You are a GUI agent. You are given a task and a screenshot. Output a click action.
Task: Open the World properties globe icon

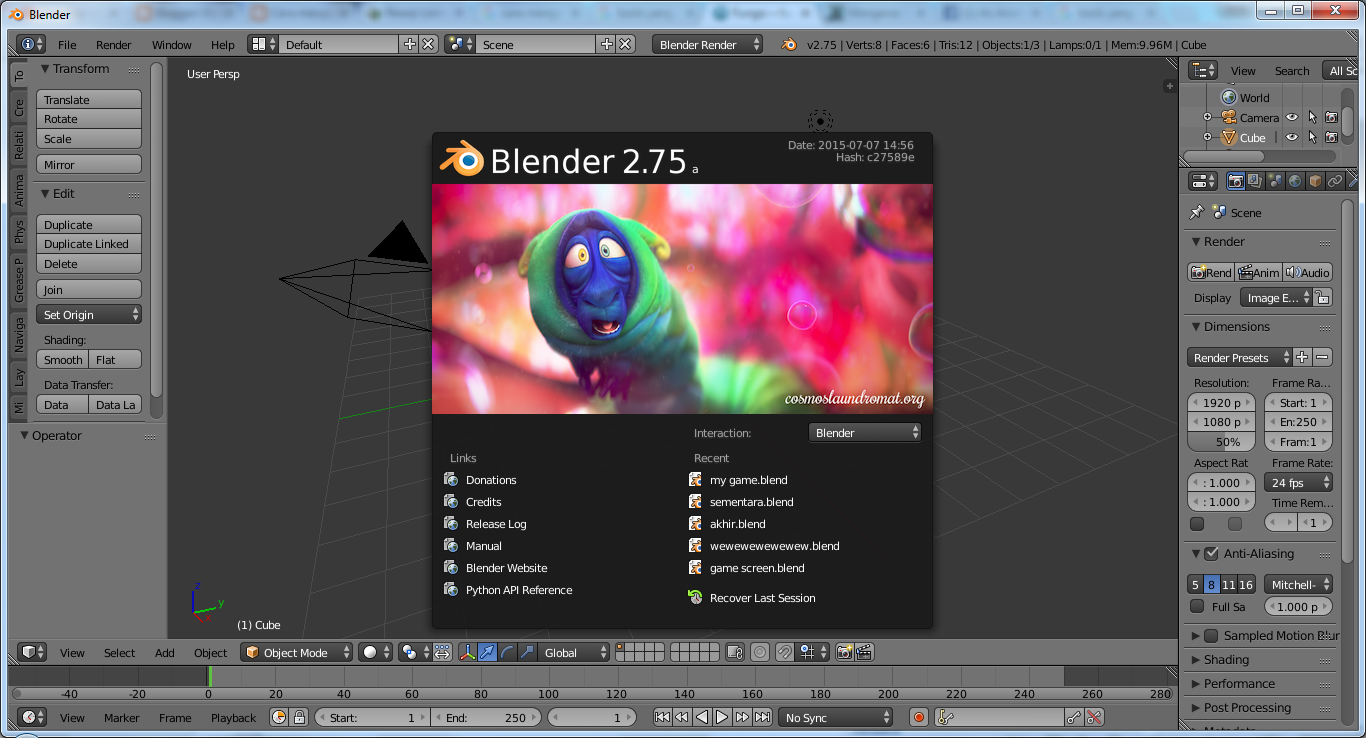1294,181
